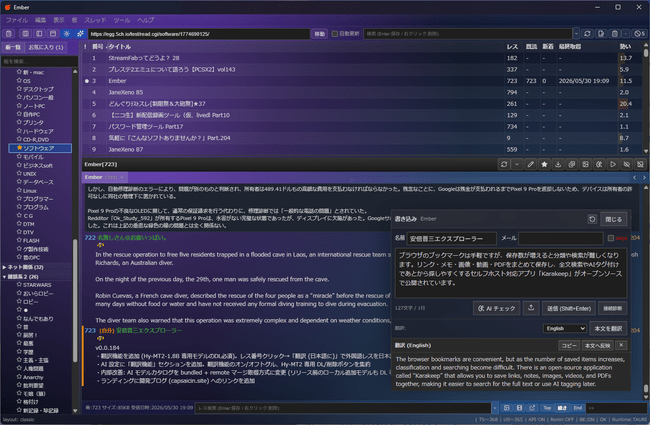Click the 本文へ反映 apply button
The height and width of the screenshot is (425, 650).
pyautogui.click(x=597, y=345)
